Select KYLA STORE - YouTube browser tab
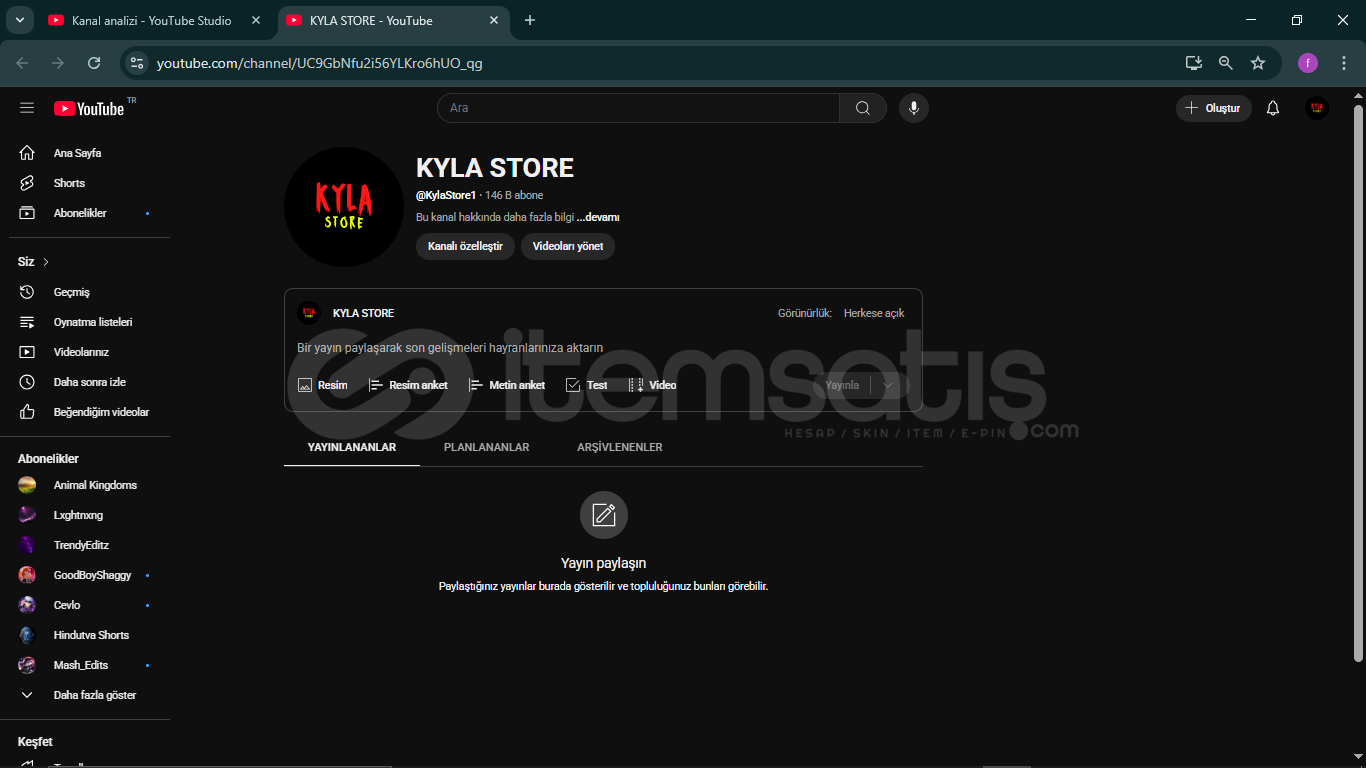The width and height of the screenshot is (1366, 768). click(390, 20)
